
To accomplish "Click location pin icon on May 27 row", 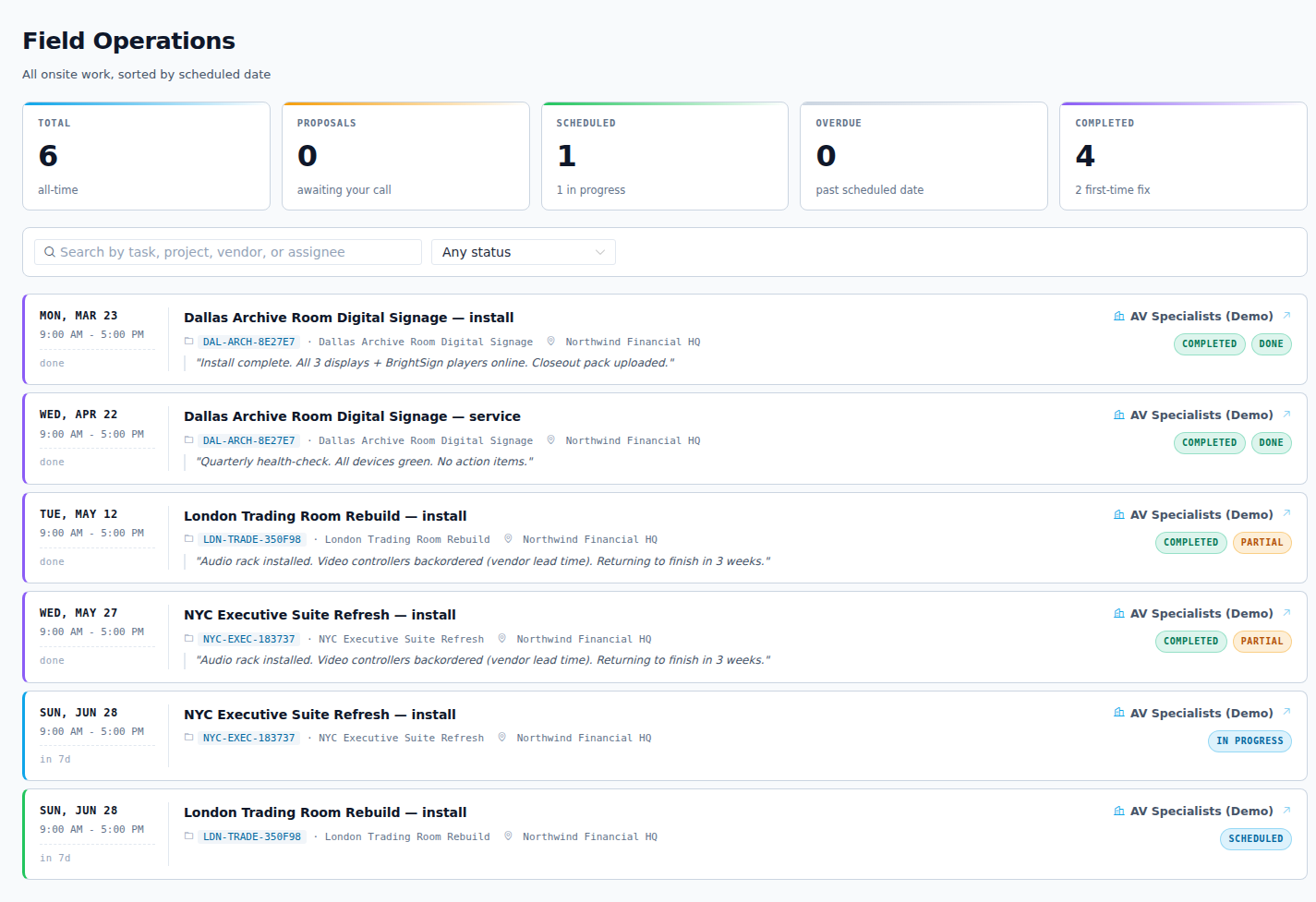I will 502,638.
